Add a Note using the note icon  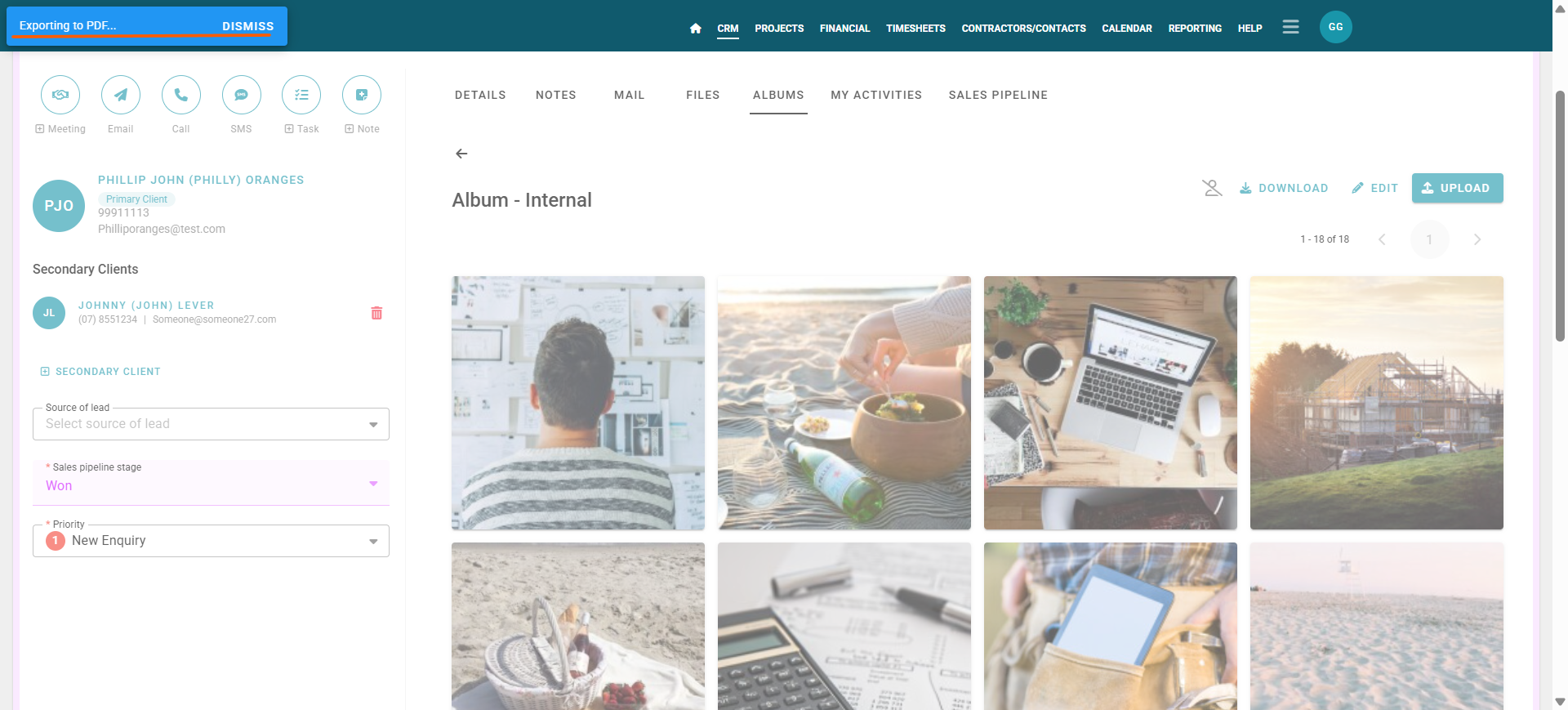click(x=362, y=95)
